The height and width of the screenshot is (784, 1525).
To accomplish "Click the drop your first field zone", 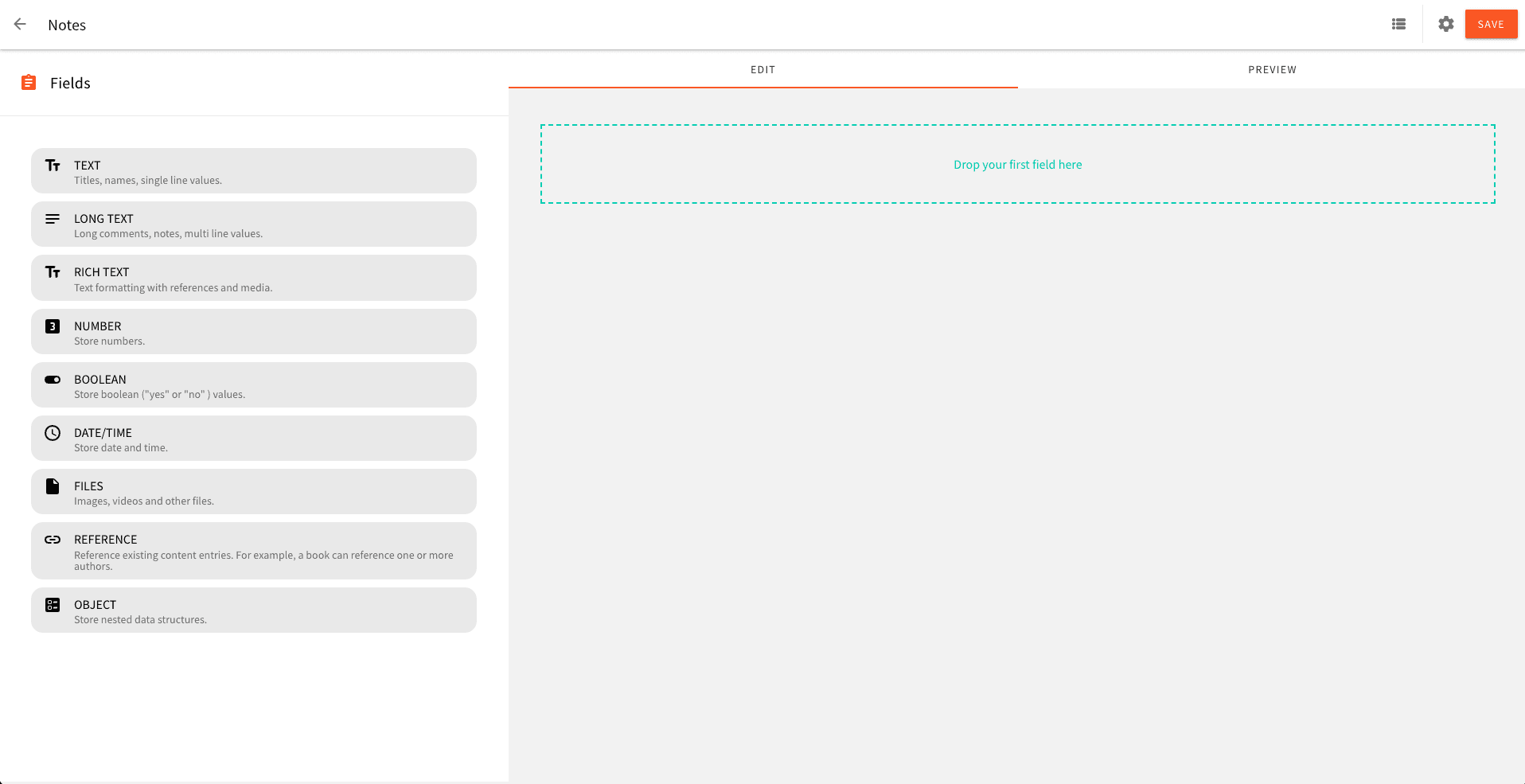I will tap(1017, 164).
